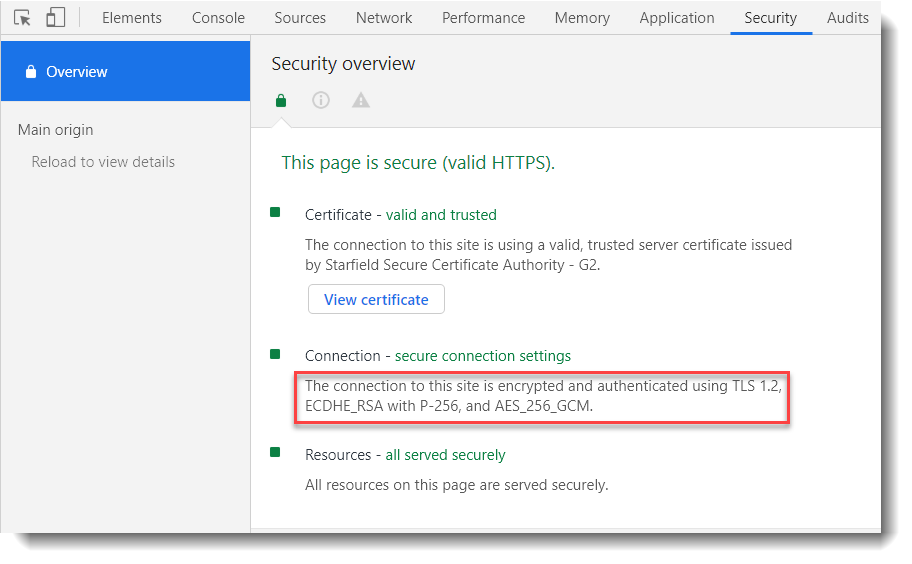Select the info circle filter icon
Viewport: 912px width, 564px height.
click(x=321, y=100)
